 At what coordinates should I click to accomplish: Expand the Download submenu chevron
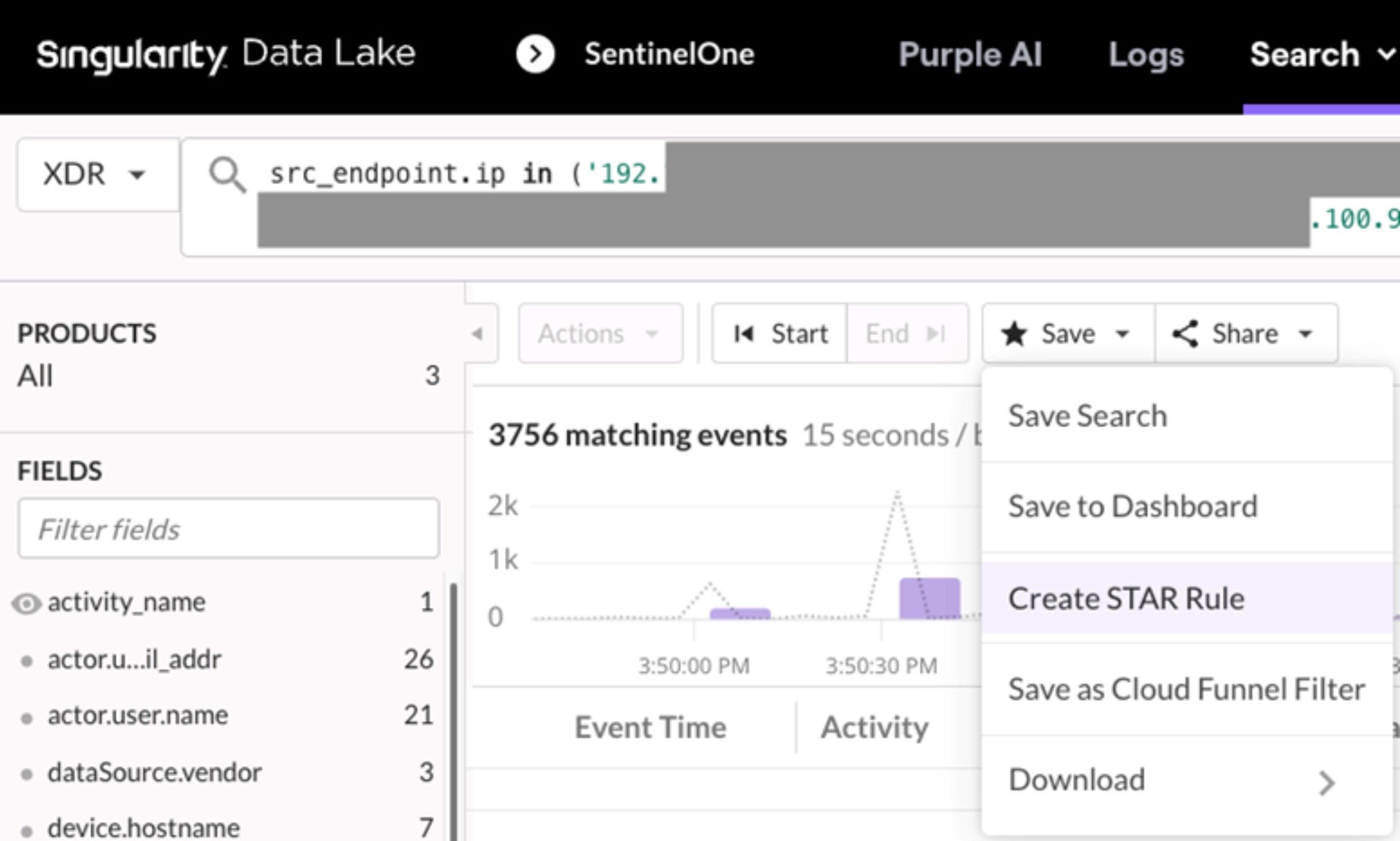(x=1326, y=783)
